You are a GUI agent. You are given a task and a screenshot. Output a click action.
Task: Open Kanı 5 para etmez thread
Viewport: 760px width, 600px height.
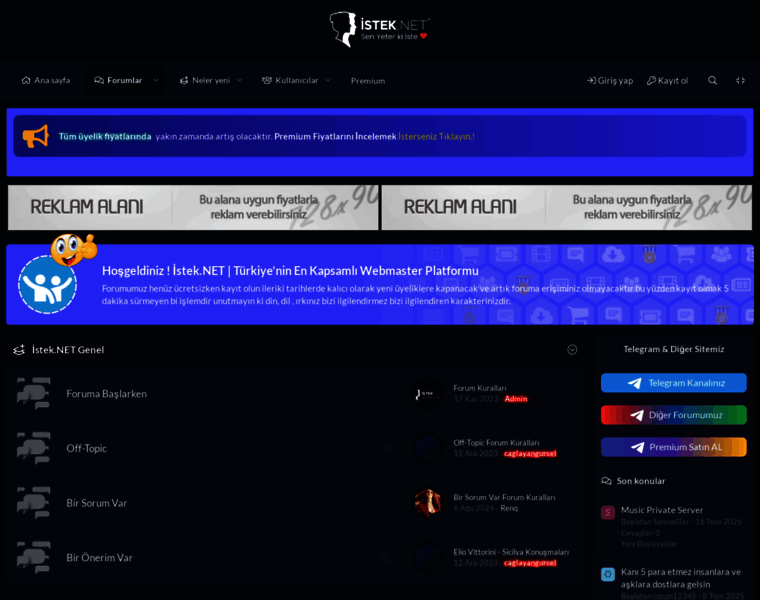[x=681, y=578]
